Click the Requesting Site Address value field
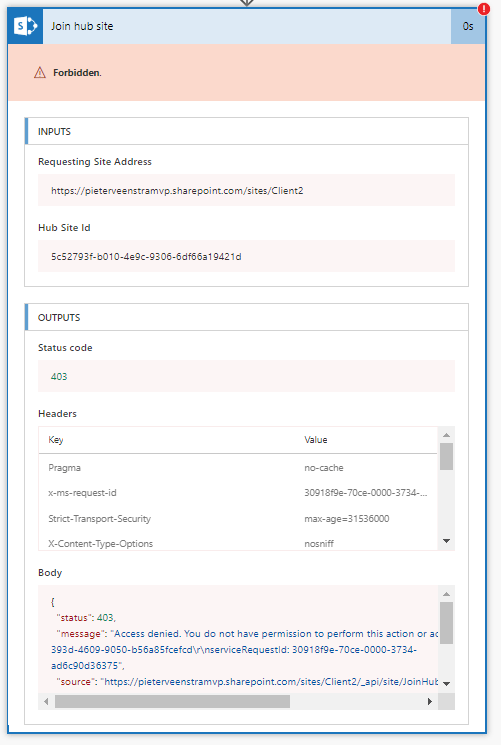Viewport: 501px width, 745px height. tap(246, 191)
